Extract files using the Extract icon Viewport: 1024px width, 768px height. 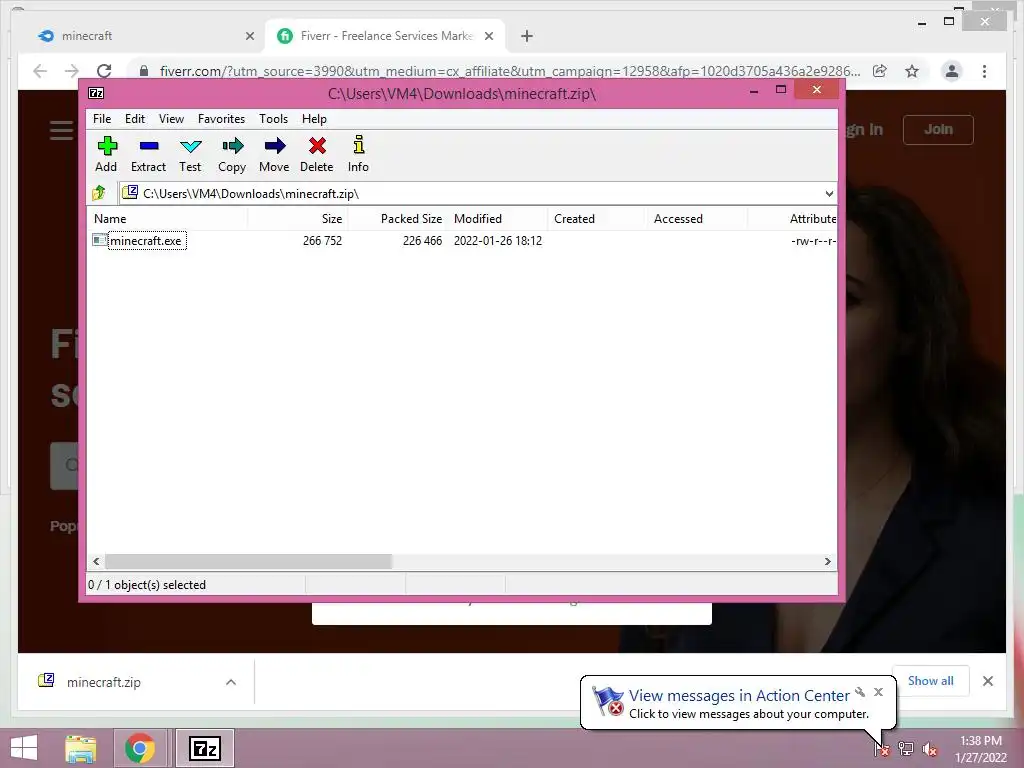148,154
